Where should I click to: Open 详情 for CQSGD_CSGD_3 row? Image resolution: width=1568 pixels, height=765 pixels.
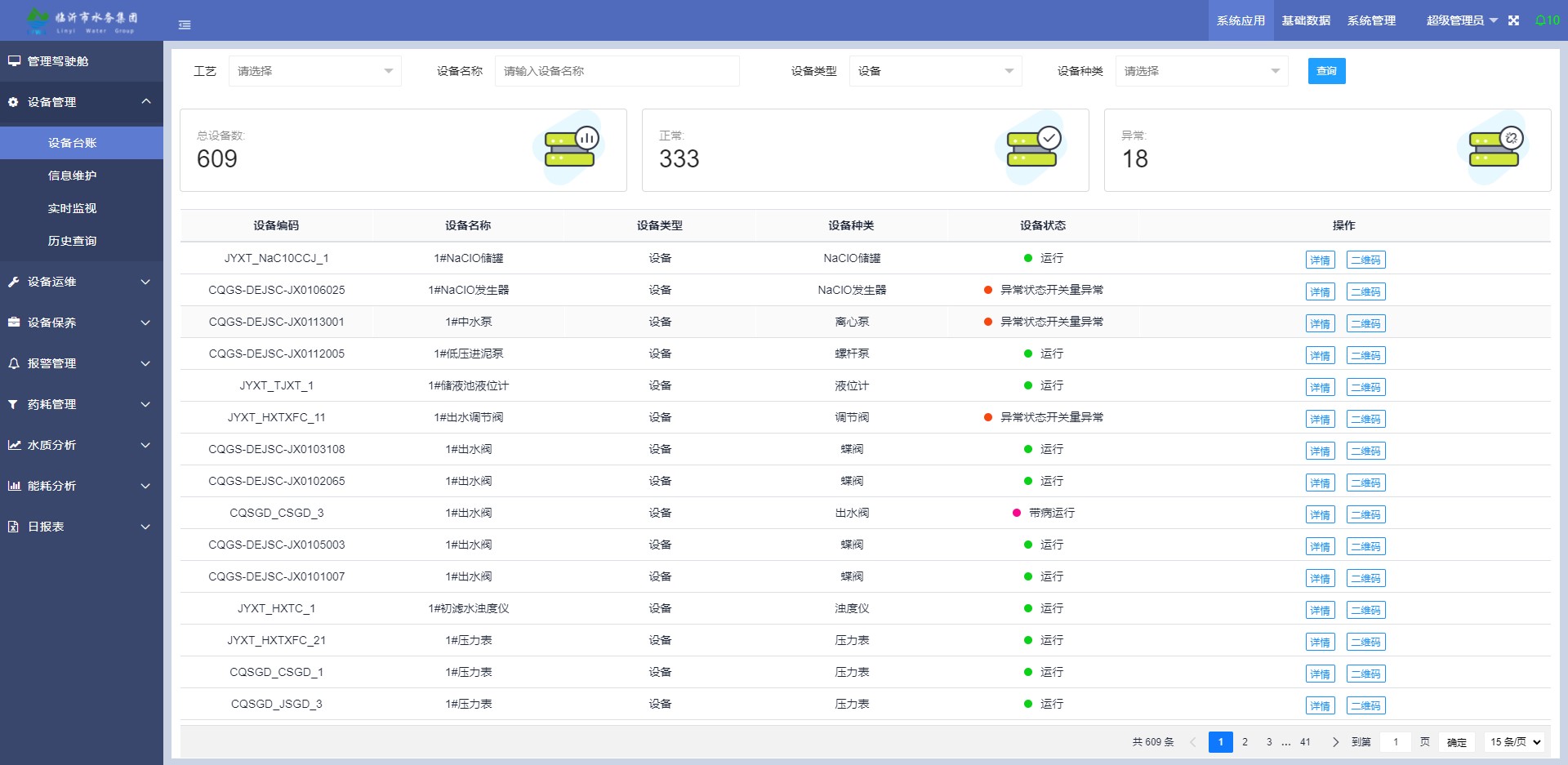click(1320, 514)
